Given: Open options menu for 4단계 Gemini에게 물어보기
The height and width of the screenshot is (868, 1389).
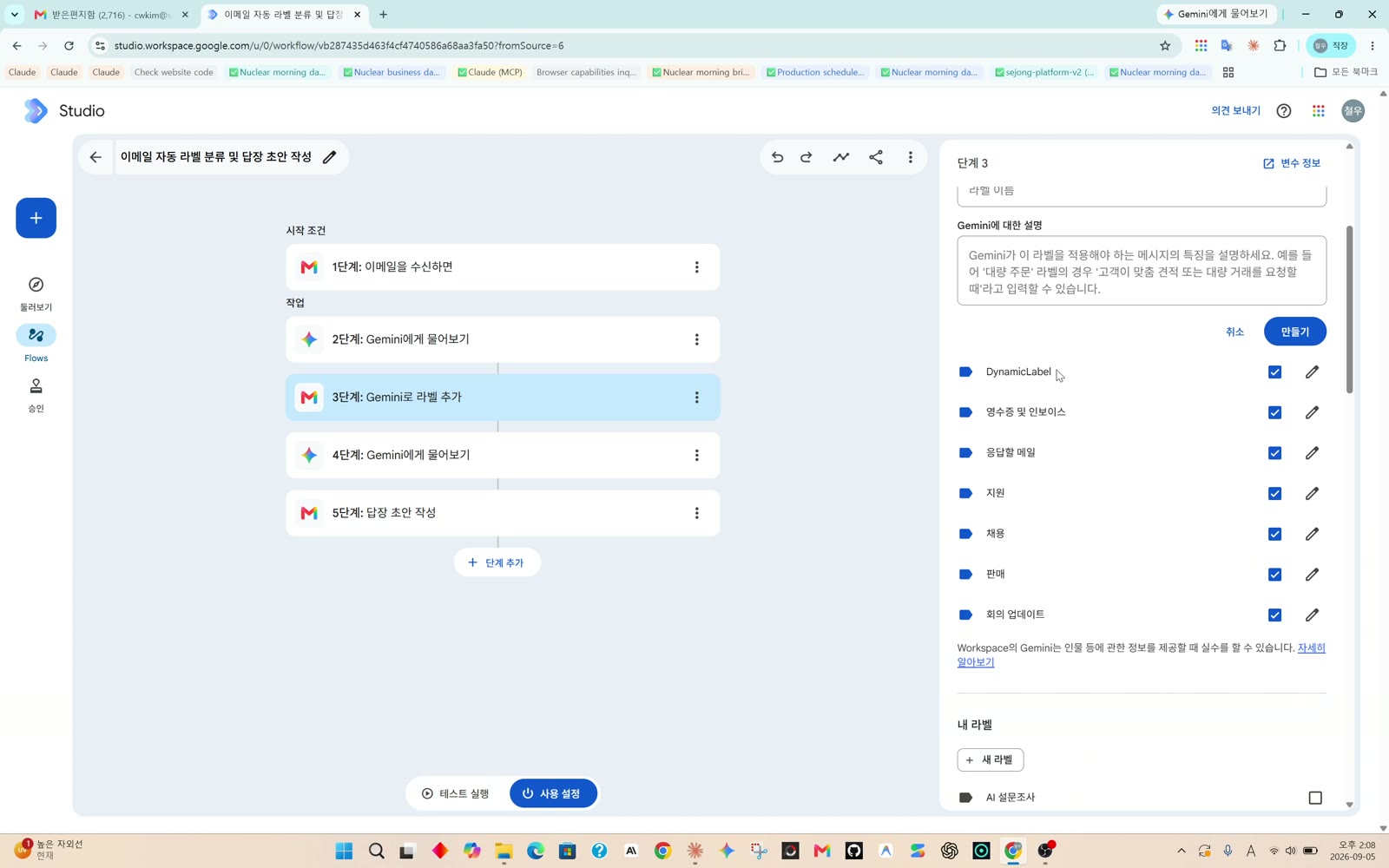Looking at the screenshot, I should 696,455.
